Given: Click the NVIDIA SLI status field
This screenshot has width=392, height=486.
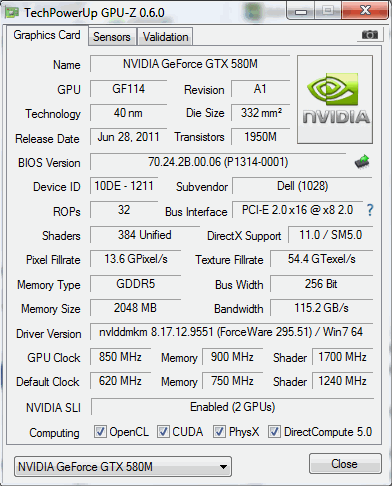Looking at the screenshot, I should pyautogui.click(x=232, y=407).
